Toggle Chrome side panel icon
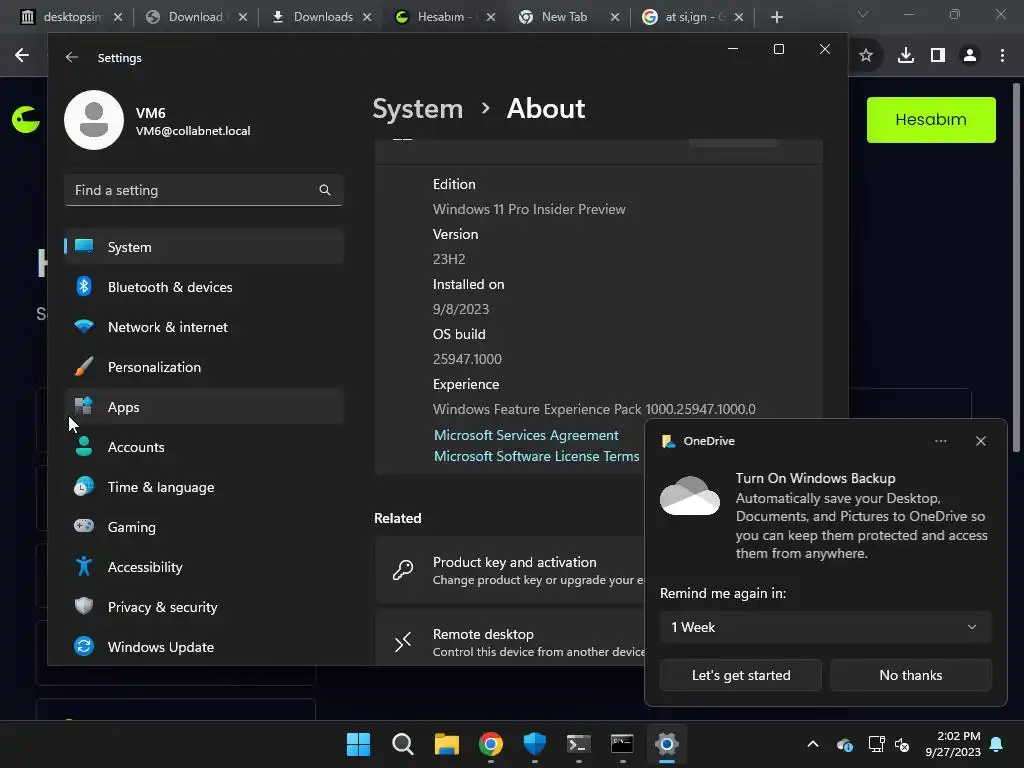The image size is (1024, 768). (938, 56)
